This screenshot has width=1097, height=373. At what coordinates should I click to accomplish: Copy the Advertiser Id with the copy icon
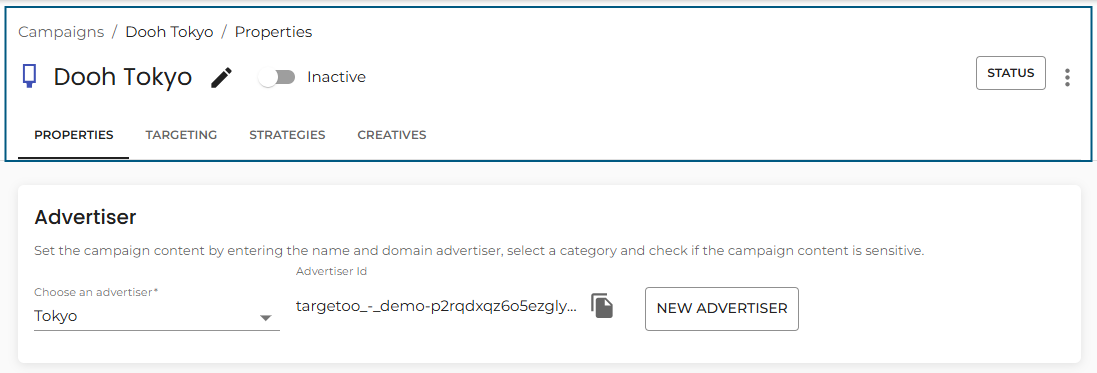tap(602, 306)
